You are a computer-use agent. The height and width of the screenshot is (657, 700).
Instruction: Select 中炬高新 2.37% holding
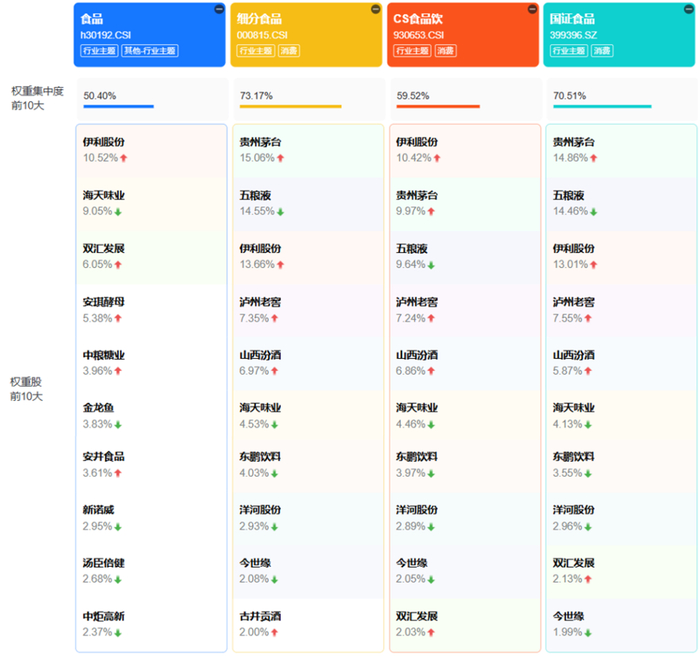[151, 625]
